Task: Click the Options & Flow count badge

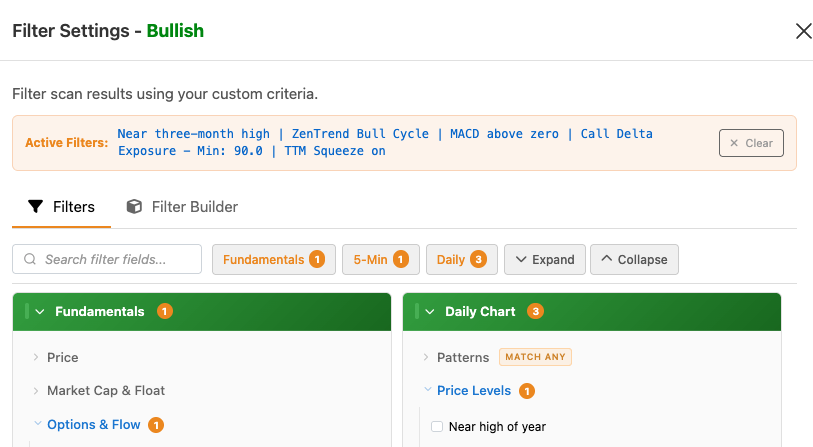Action: click(x=156, y=425)
